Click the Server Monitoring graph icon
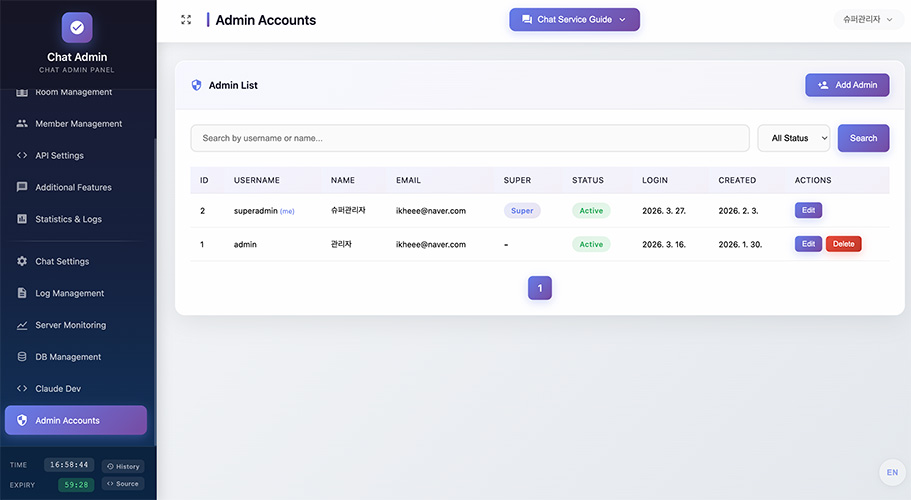 click(x=22, y=325)
